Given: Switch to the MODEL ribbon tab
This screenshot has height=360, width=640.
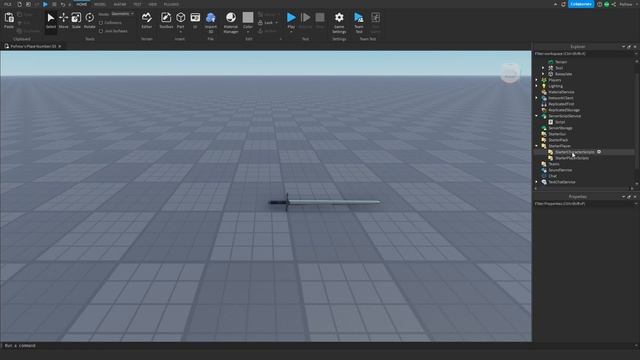Looking at the screenshot, I should pyautogui.click(x=100, y=4).
